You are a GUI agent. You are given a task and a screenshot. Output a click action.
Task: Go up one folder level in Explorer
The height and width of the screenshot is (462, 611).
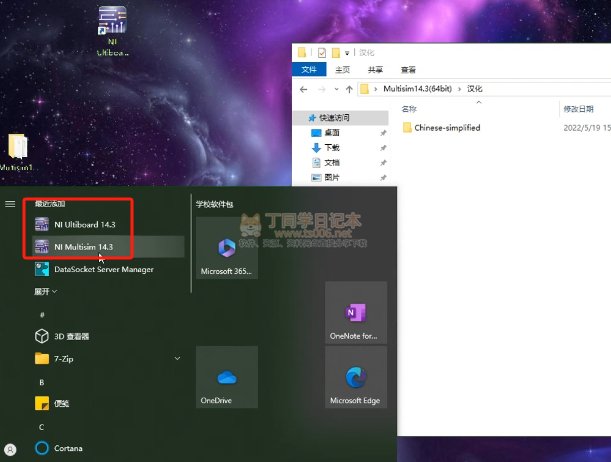(349, 89)
